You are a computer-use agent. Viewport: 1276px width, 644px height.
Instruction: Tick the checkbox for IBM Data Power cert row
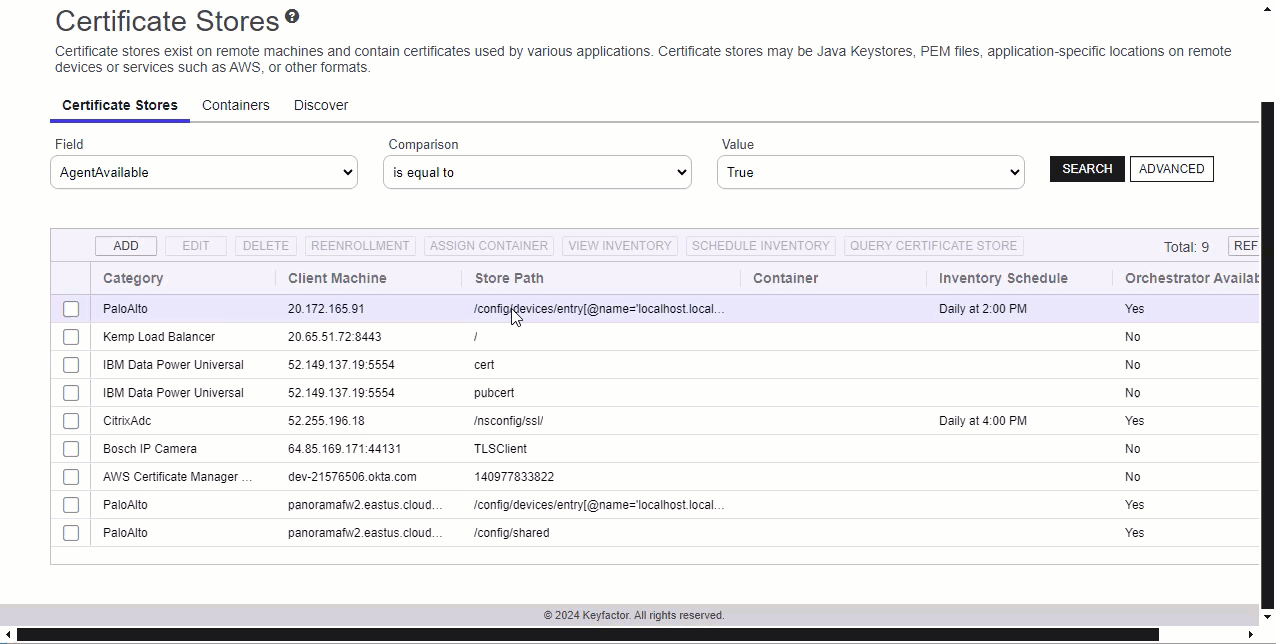pos(71,365)
